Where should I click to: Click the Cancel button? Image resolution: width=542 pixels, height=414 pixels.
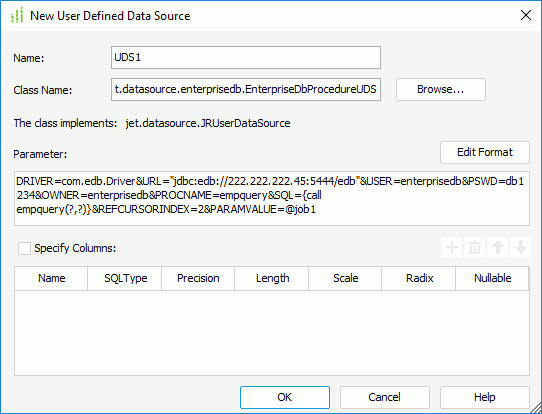pyautogui.click(x=385, y=397)
